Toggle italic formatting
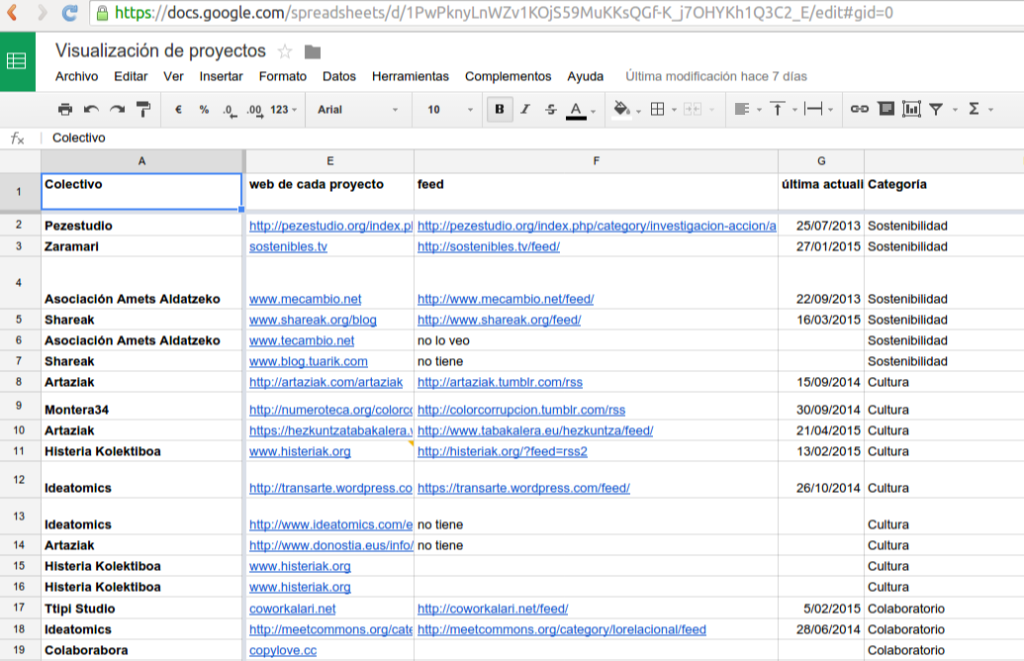The image size is (1024, 661). [525, 109]
